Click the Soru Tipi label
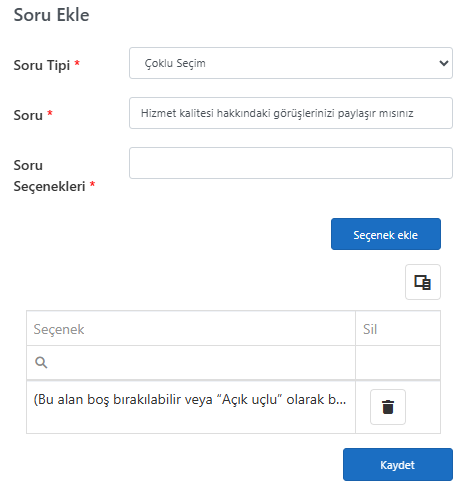 (x=42, y=65)
